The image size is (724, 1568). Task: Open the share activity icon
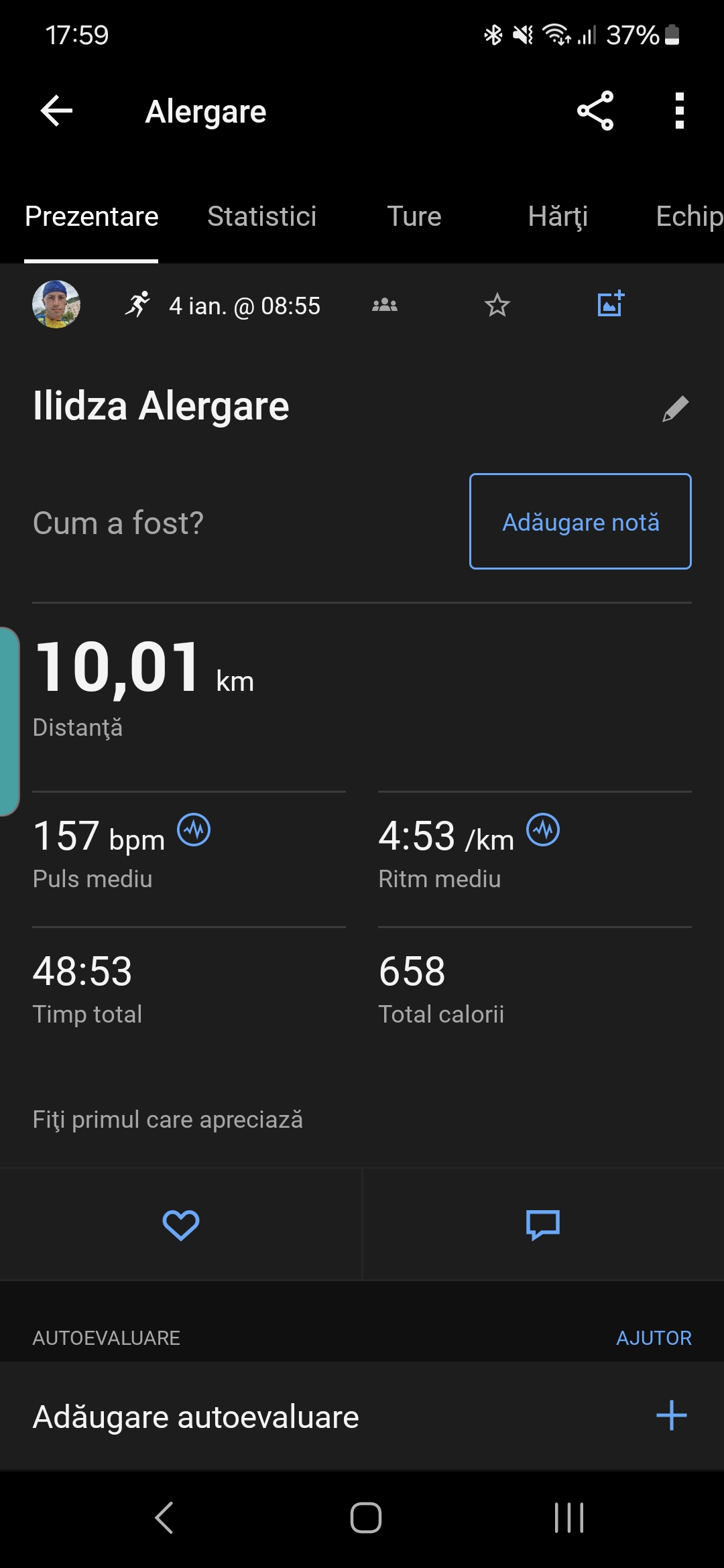tap(595, 111)
